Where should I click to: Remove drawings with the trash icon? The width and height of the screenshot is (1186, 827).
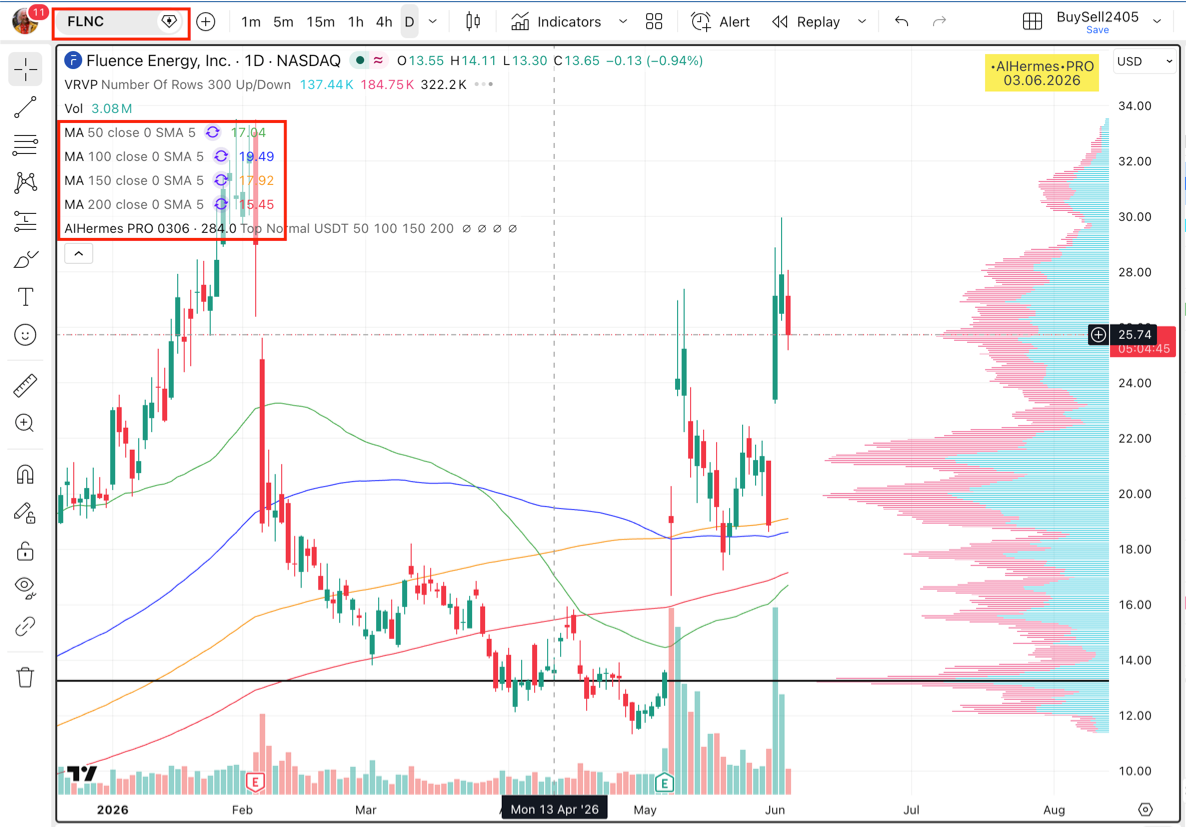25,677
